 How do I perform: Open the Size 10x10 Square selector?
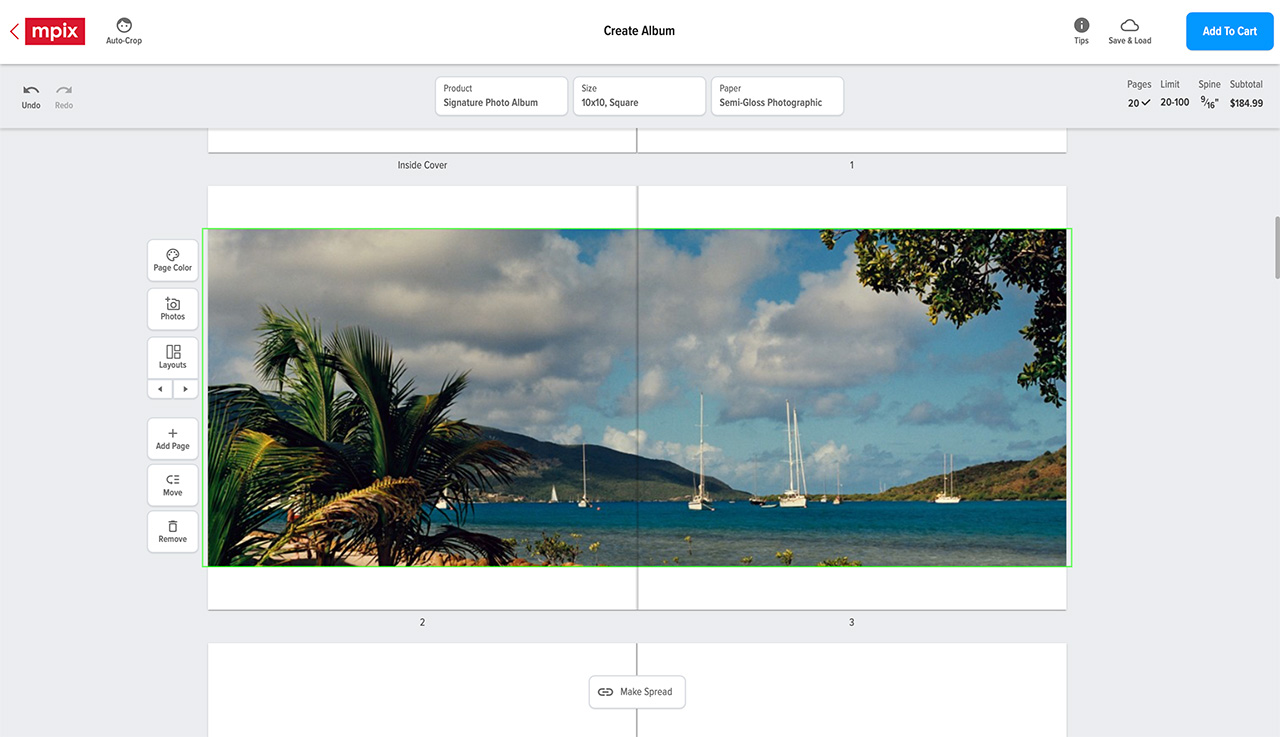tap(639, 96)
